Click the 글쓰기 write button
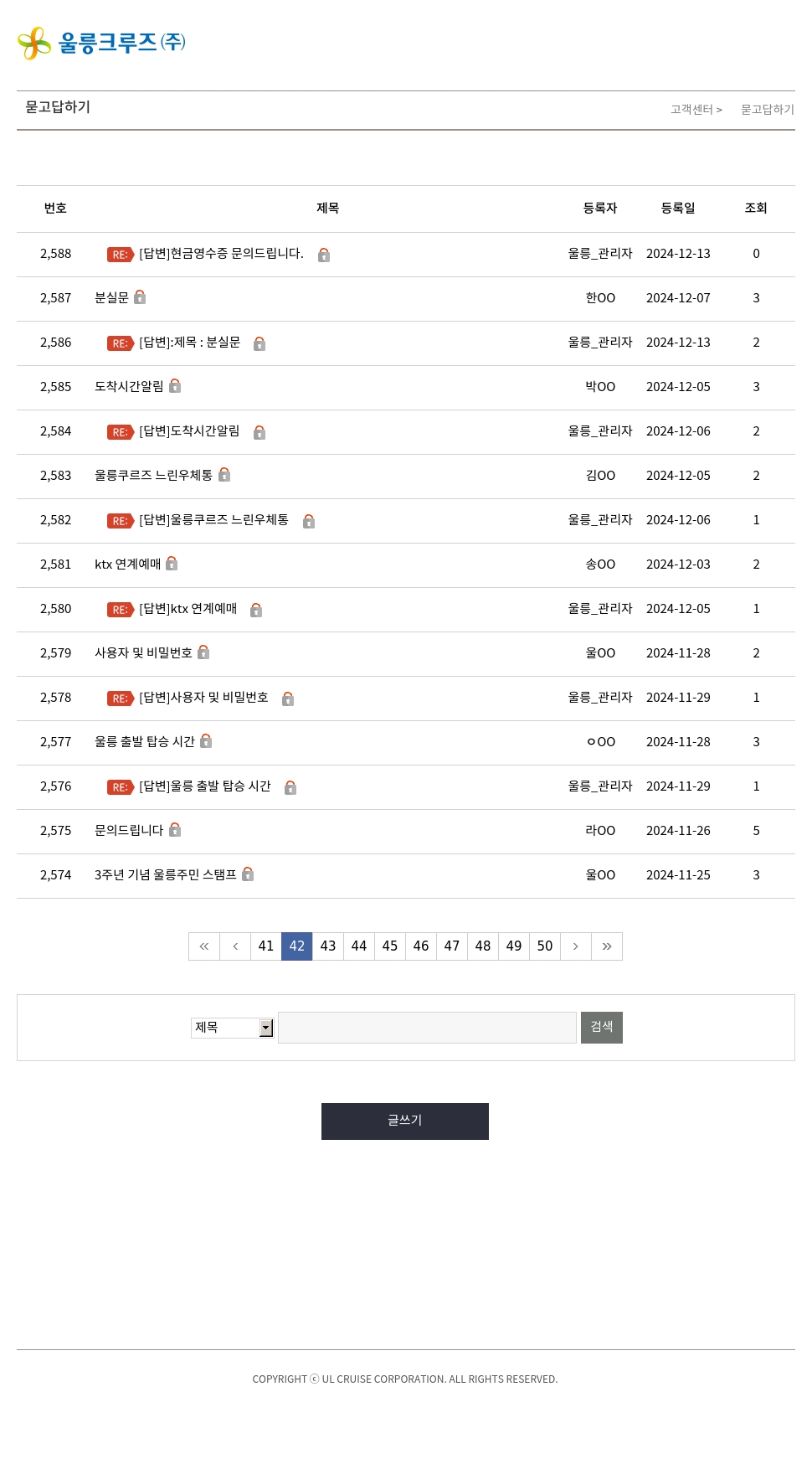The image size is (812, 1459). [x=405, y=1121]
